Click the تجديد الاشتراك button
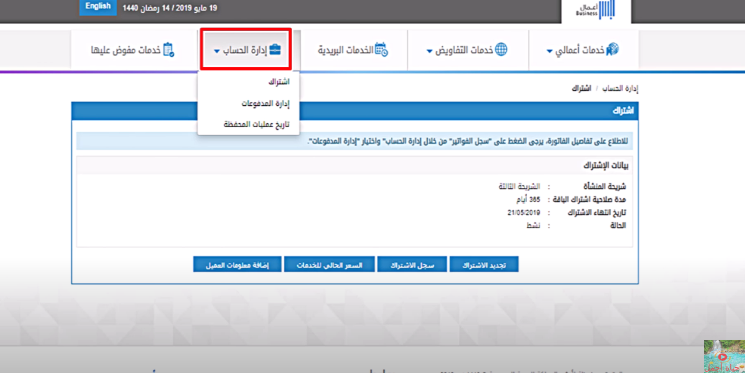The height and width of the screenshot is (373, 745). coord(484,265)
